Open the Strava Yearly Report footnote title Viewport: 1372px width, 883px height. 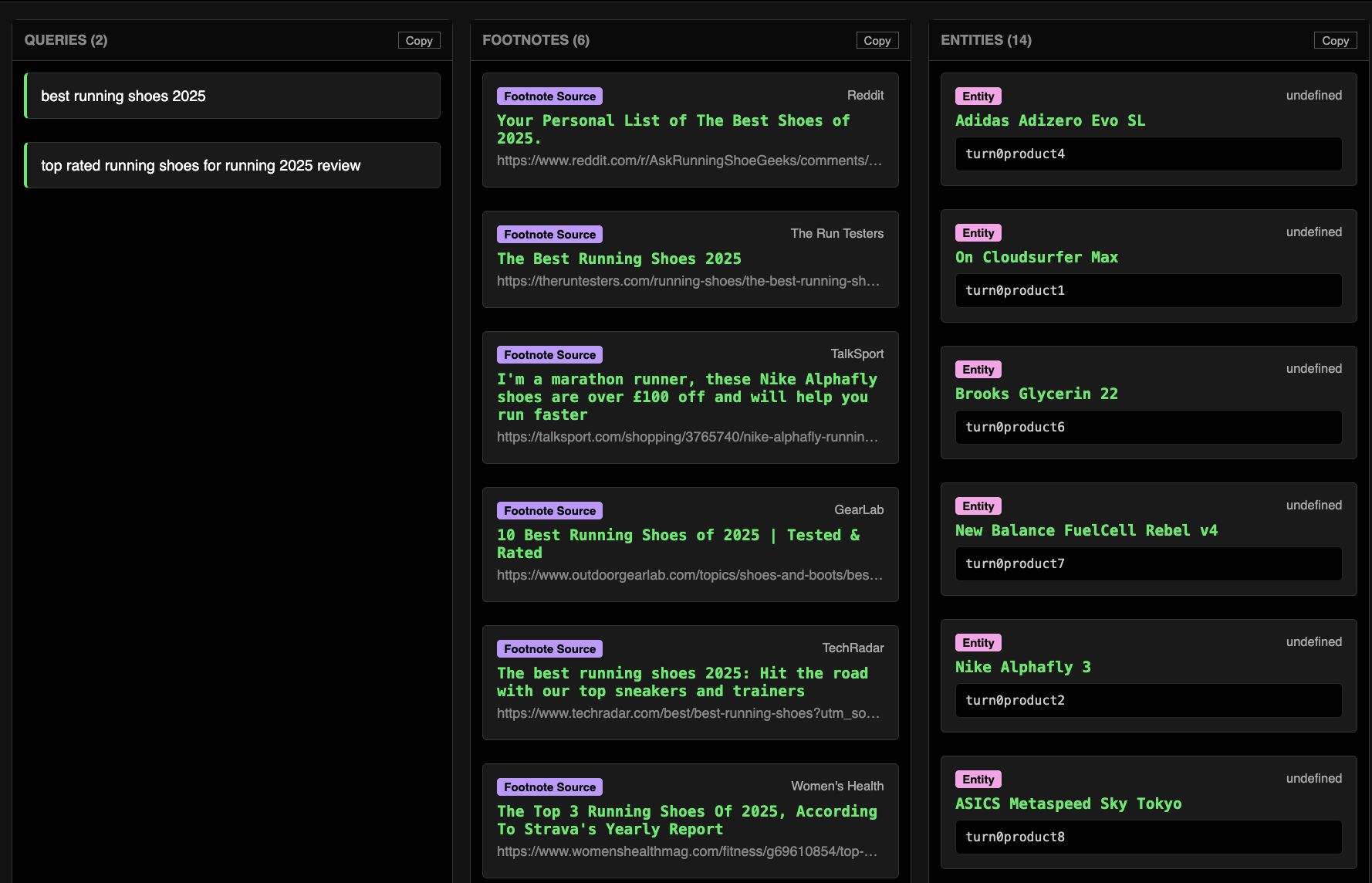(687, 820)
